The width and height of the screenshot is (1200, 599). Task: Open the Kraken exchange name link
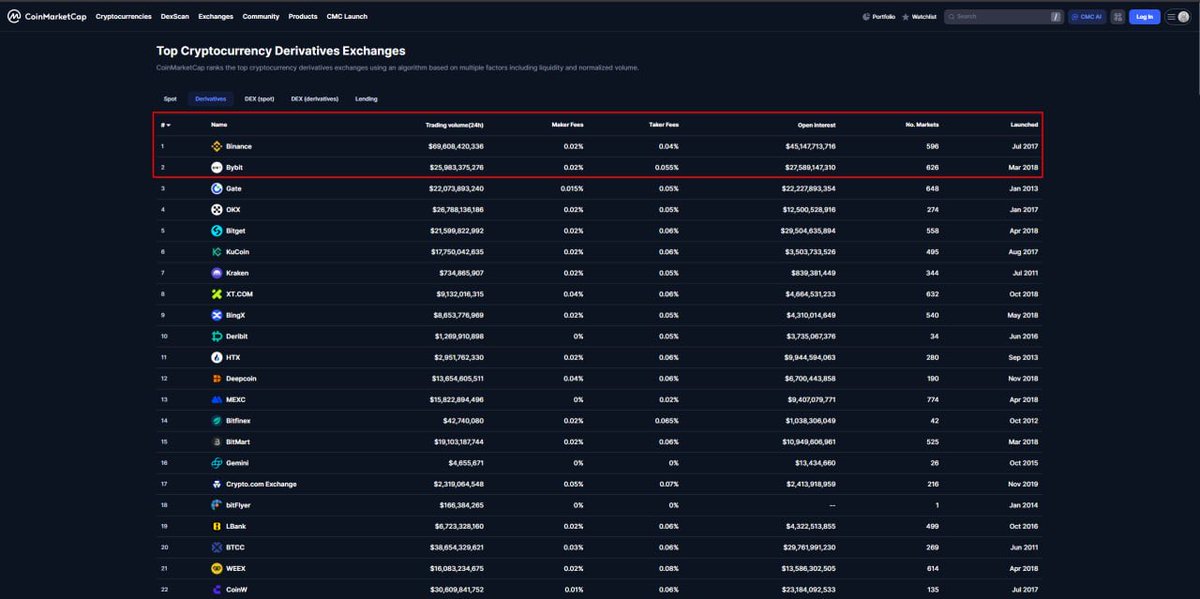click(x=237, y=273)
